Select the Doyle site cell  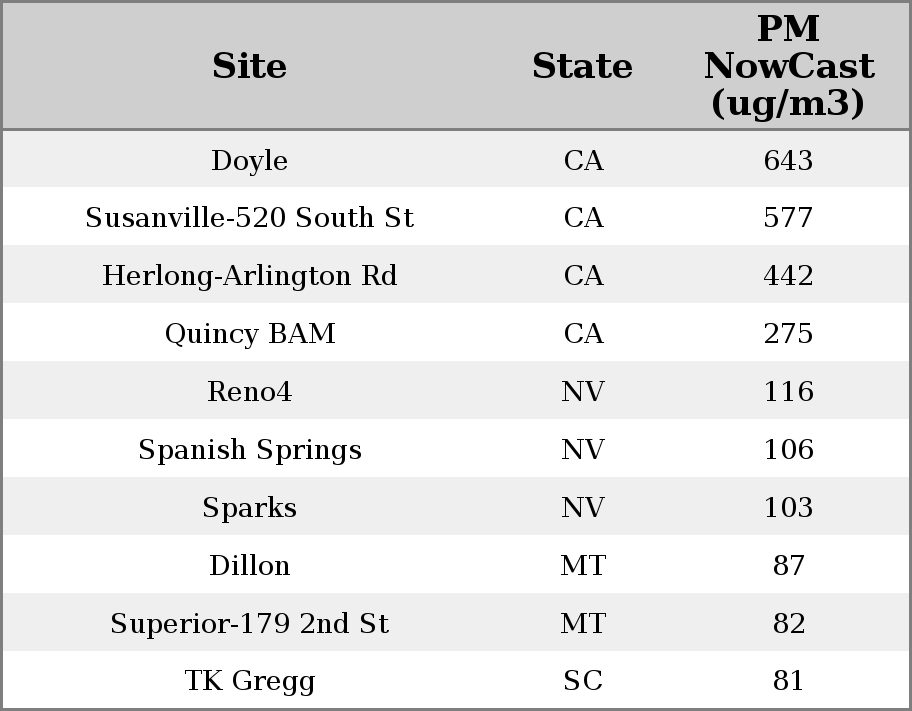click(x=249, y=161)
